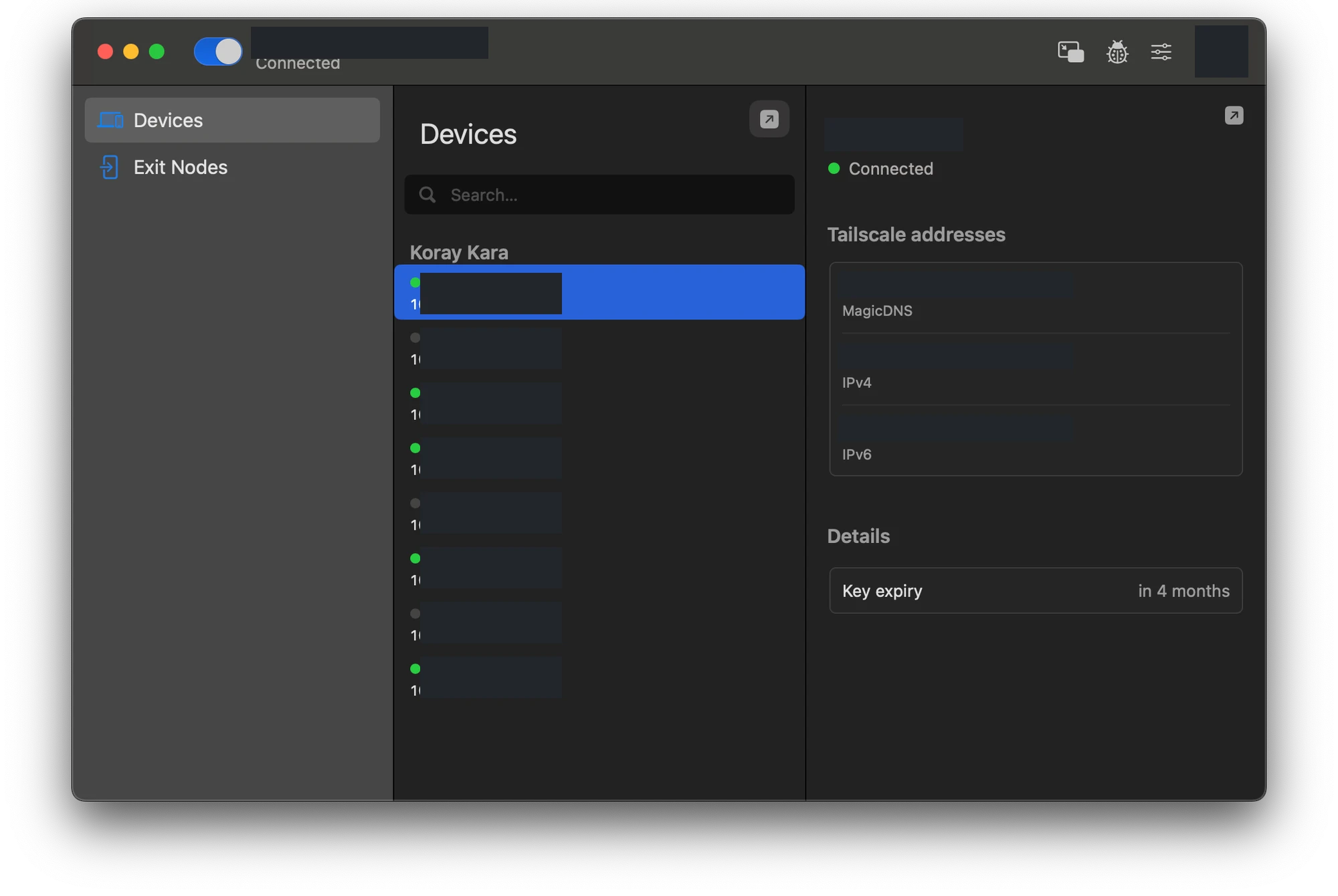Turn off the Tailscale connection toggle
1338x896 pixels.
pos(218,51)
